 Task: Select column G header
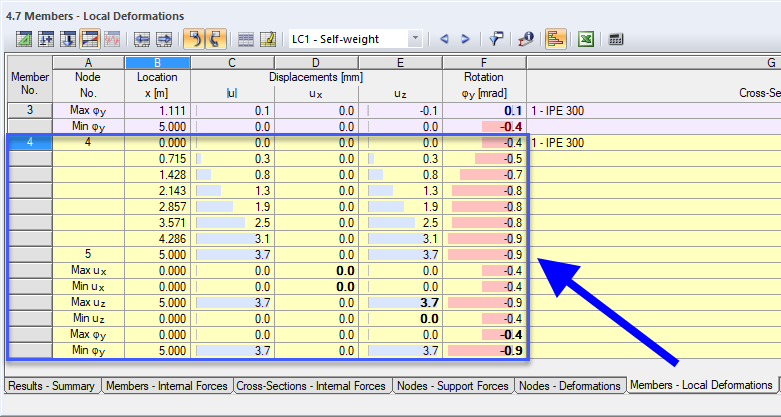(654, 62)
